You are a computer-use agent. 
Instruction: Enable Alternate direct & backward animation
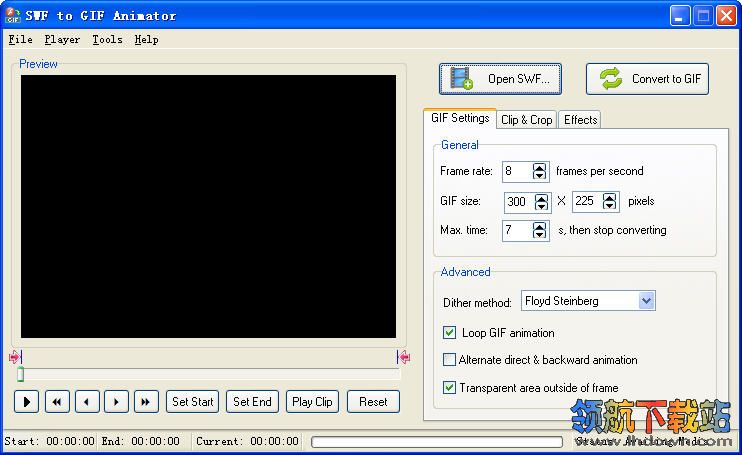point(449,359)
